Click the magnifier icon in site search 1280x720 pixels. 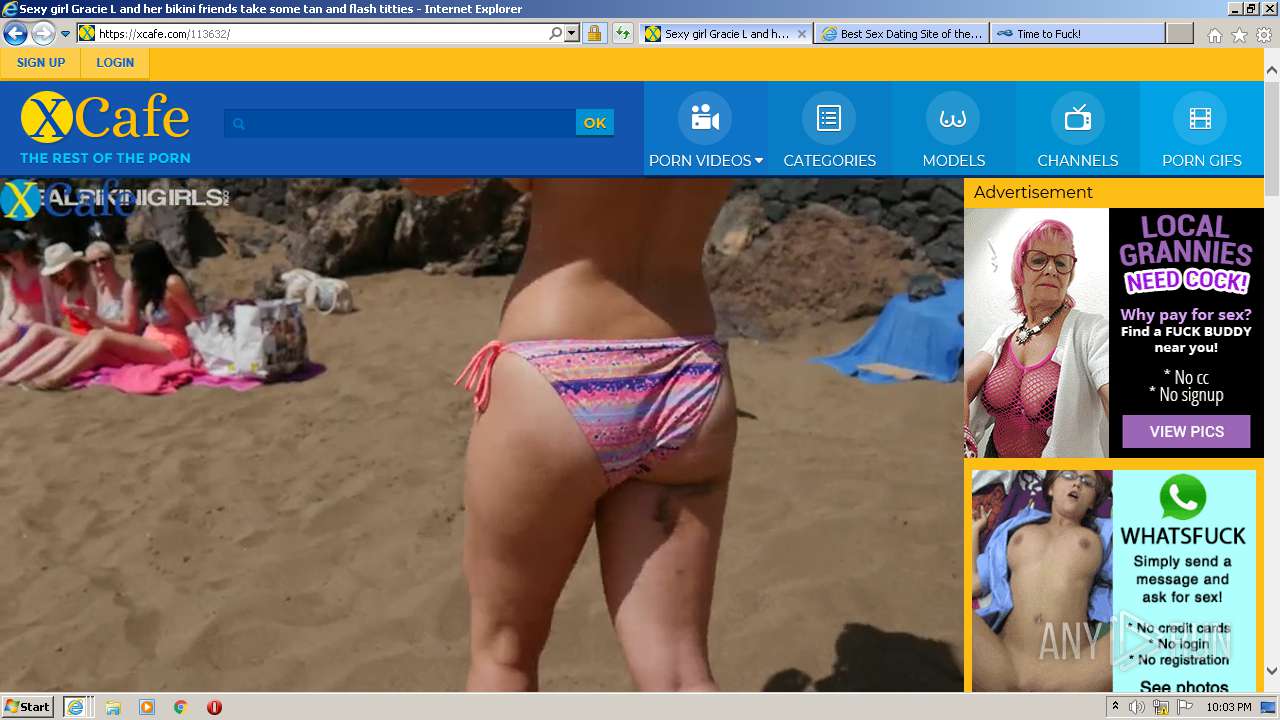[238, 123]
